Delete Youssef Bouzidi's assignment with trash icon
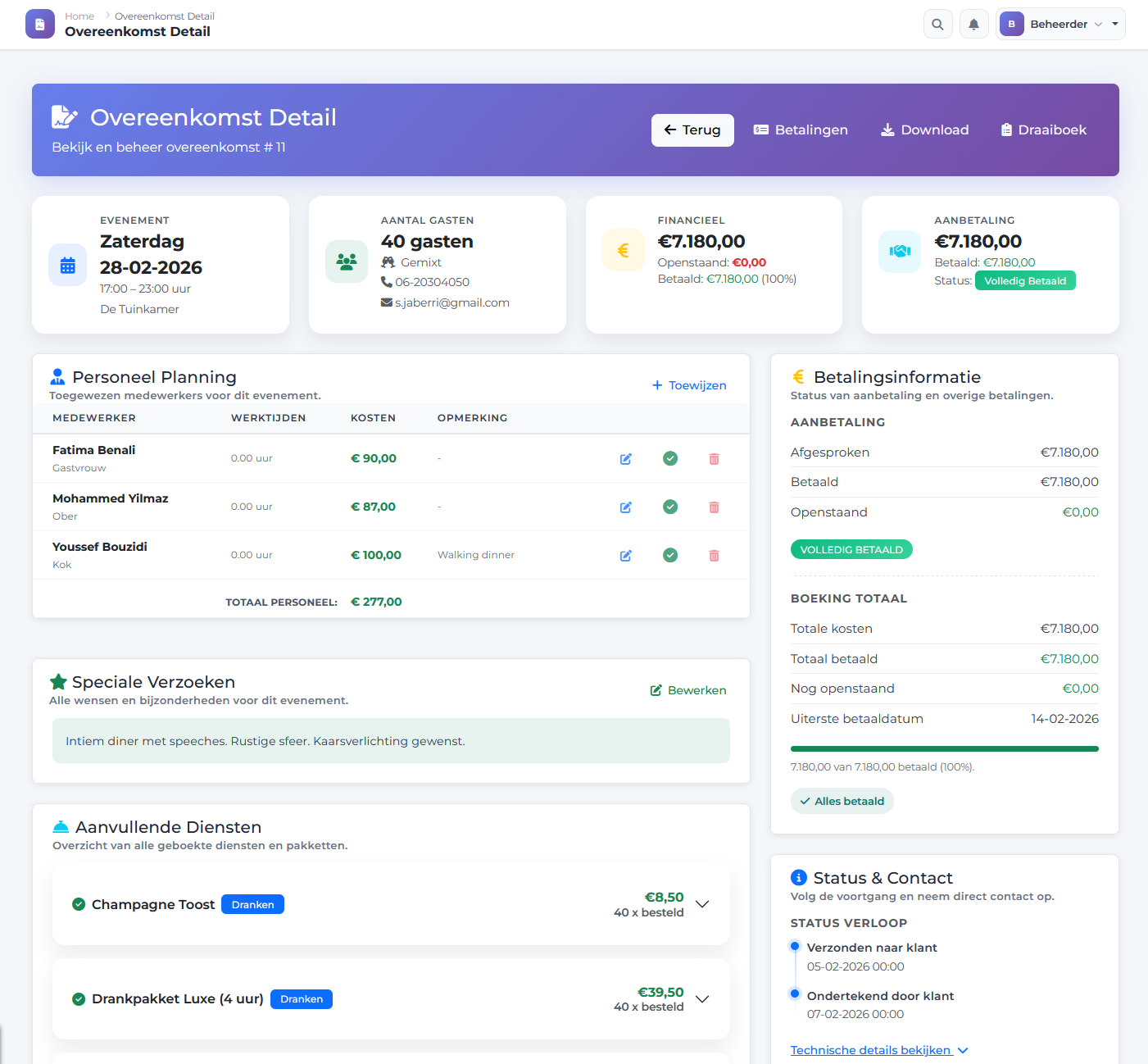Screen dimensions: 1148x1064 [714, 556]
